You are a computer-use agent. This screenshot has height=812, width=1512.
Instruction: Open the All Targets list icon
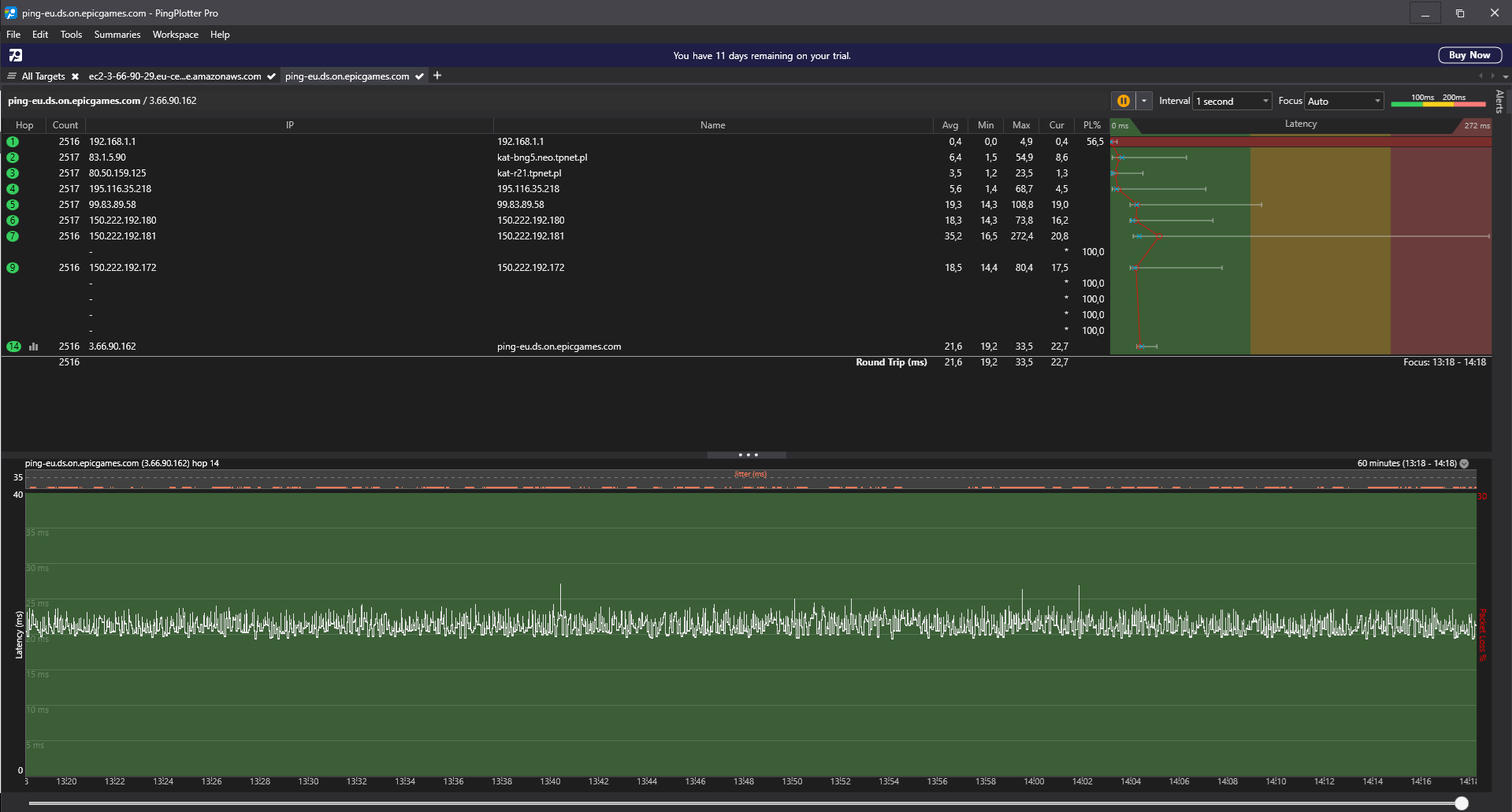point(12,76)
